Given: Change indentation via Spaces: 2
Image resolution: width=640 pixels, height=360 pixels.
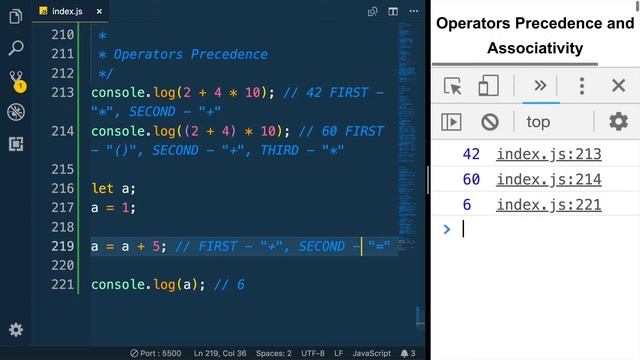Looking at the screenshot, I should click(273, 353).
